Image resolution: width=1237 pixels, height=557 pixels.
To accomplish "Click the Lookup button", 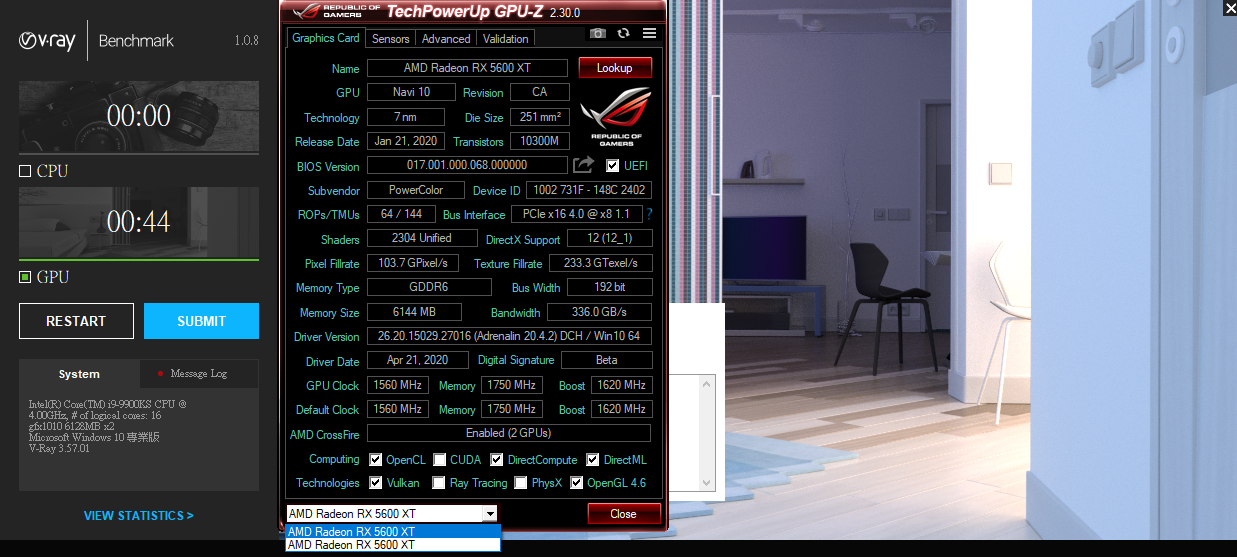I will click(615, 68).
